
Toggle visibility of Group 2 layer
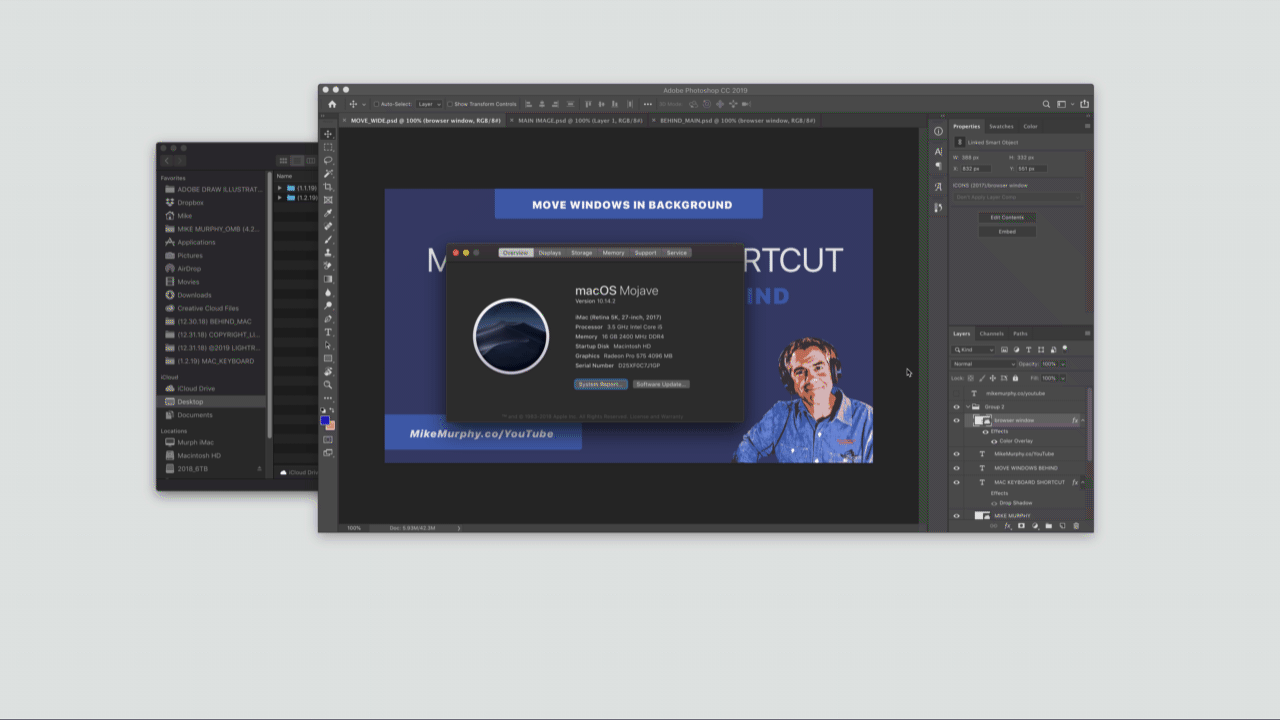click(956, 407)
